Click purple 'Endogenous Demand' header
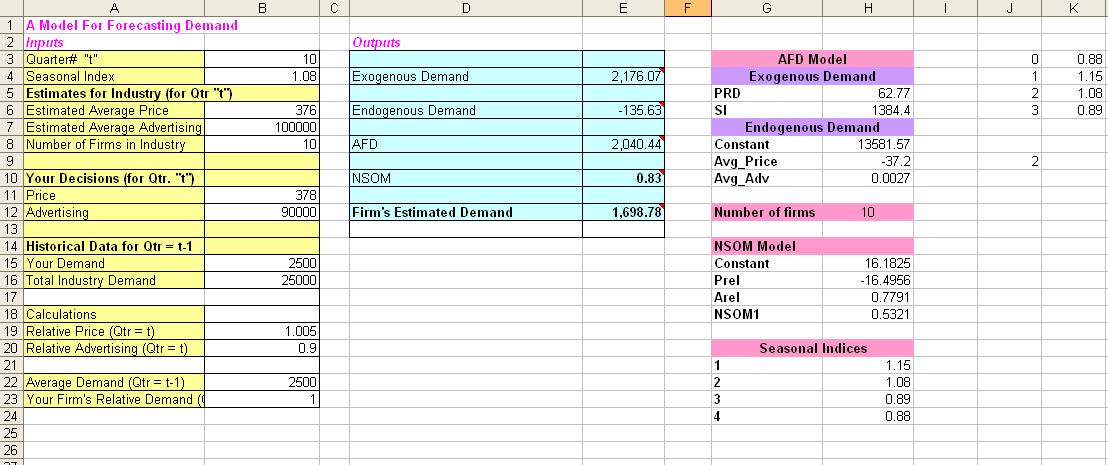This screenshot has height=465, width=1108. tap(812, 127)
